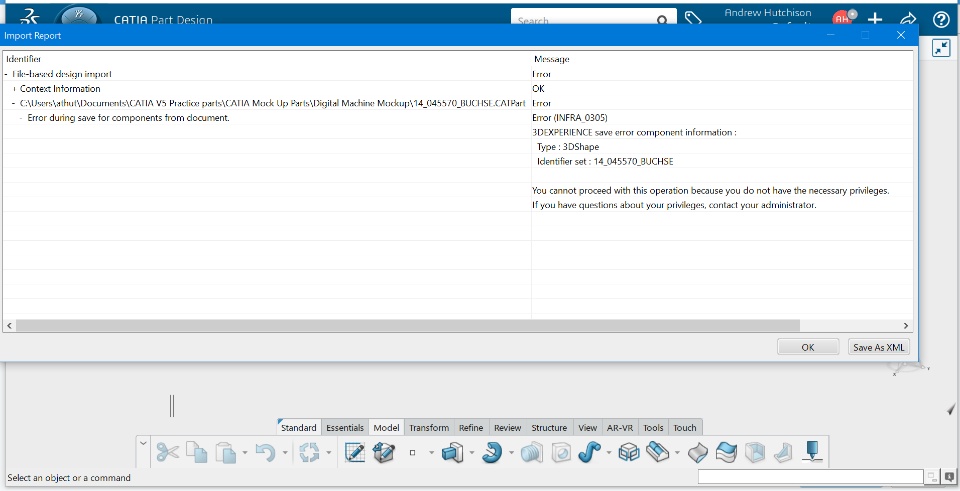Viewport: 960px width, 491px height.
Task: Select the Multi-Sections Solid icon
Action: (658, 453)
